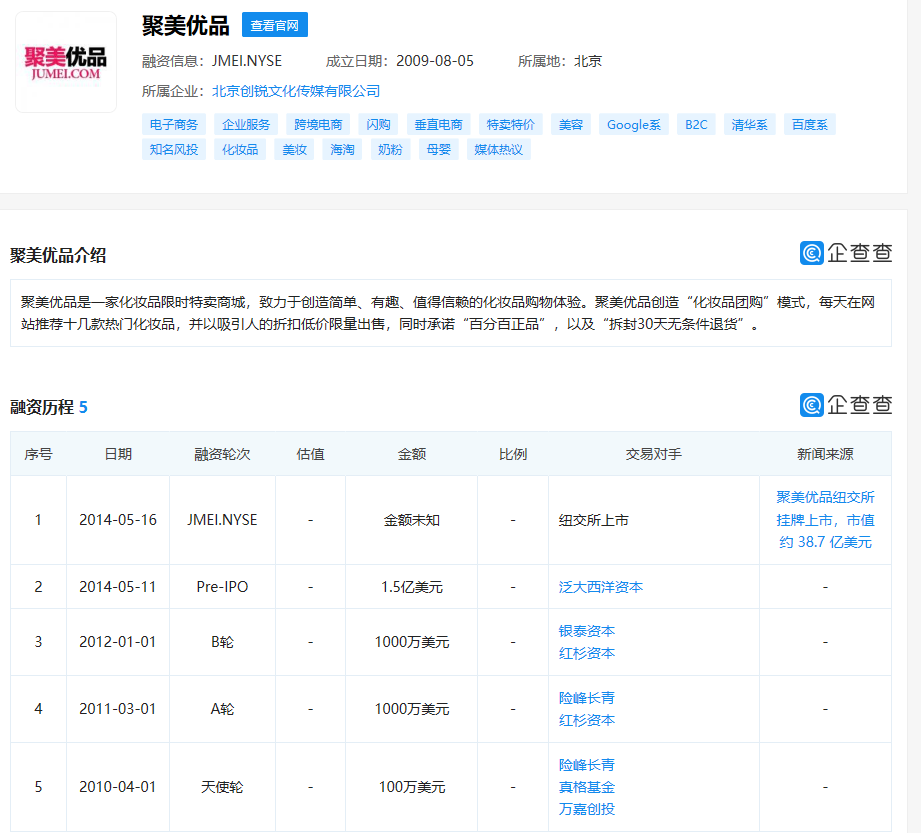This screenshot has width=921, height=833.
Task: Open the 百度系 tag
Action: click(x=809, y=125)
